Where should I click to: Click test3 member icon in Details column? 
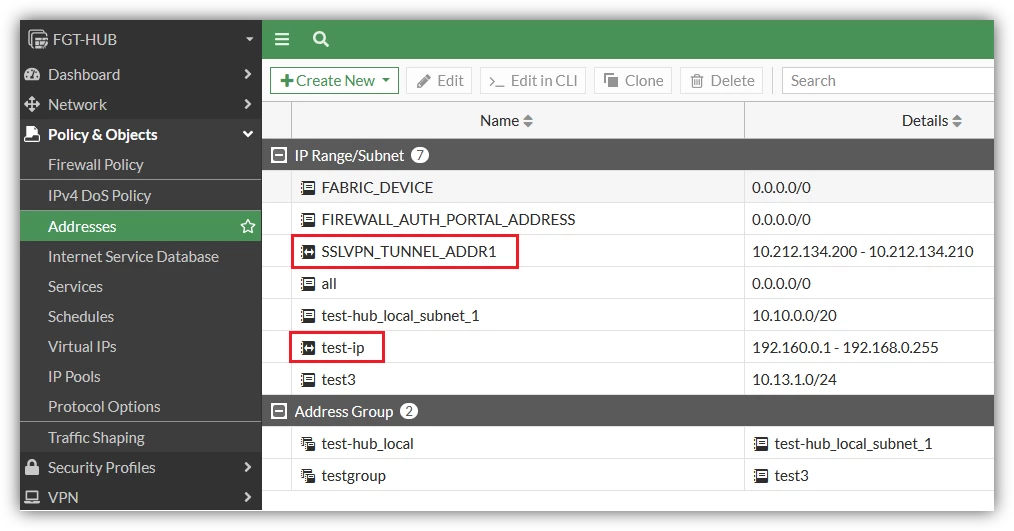761,476
